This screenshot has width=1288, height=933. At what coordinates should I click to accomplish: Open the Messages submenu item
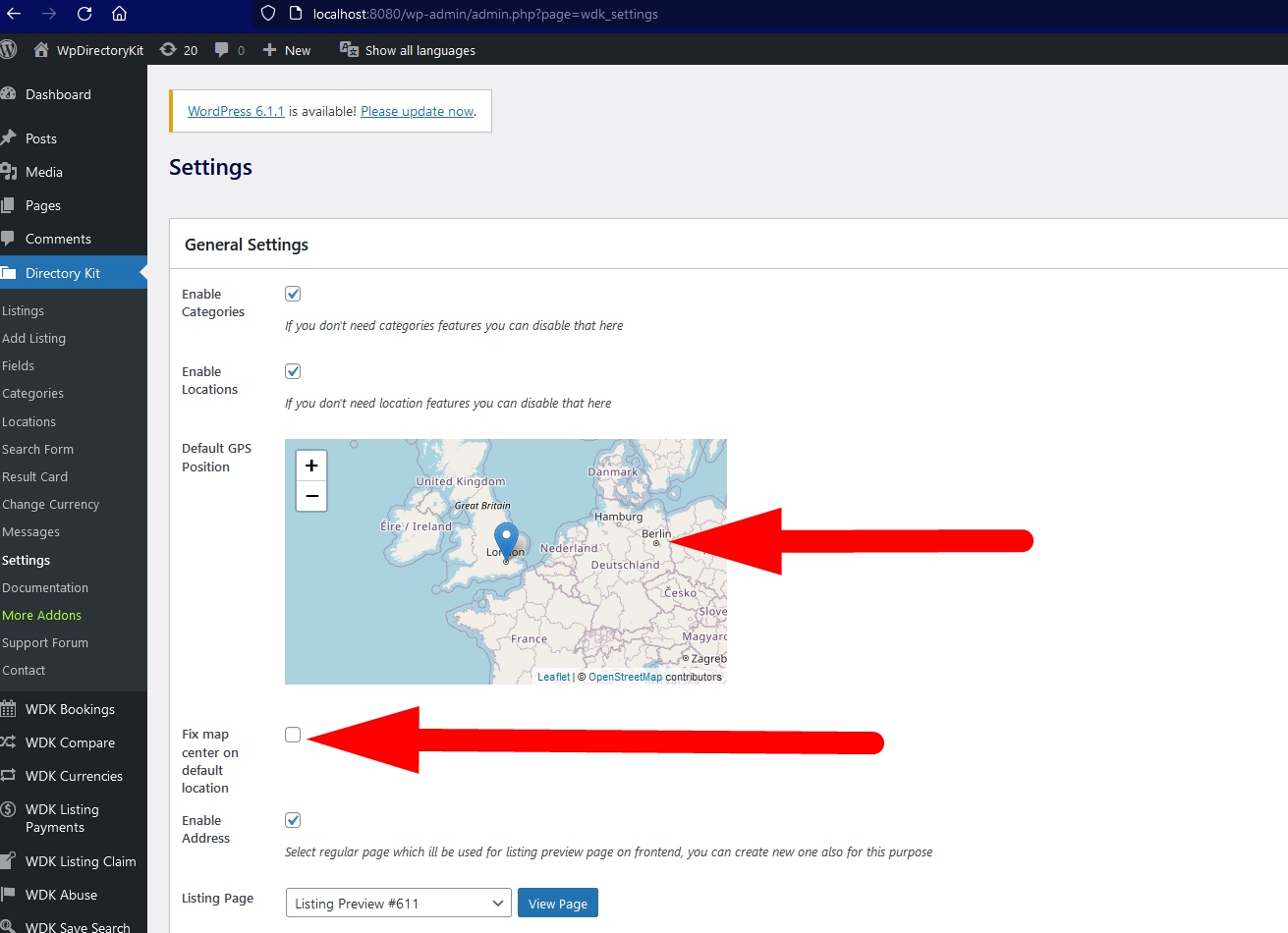30,531
